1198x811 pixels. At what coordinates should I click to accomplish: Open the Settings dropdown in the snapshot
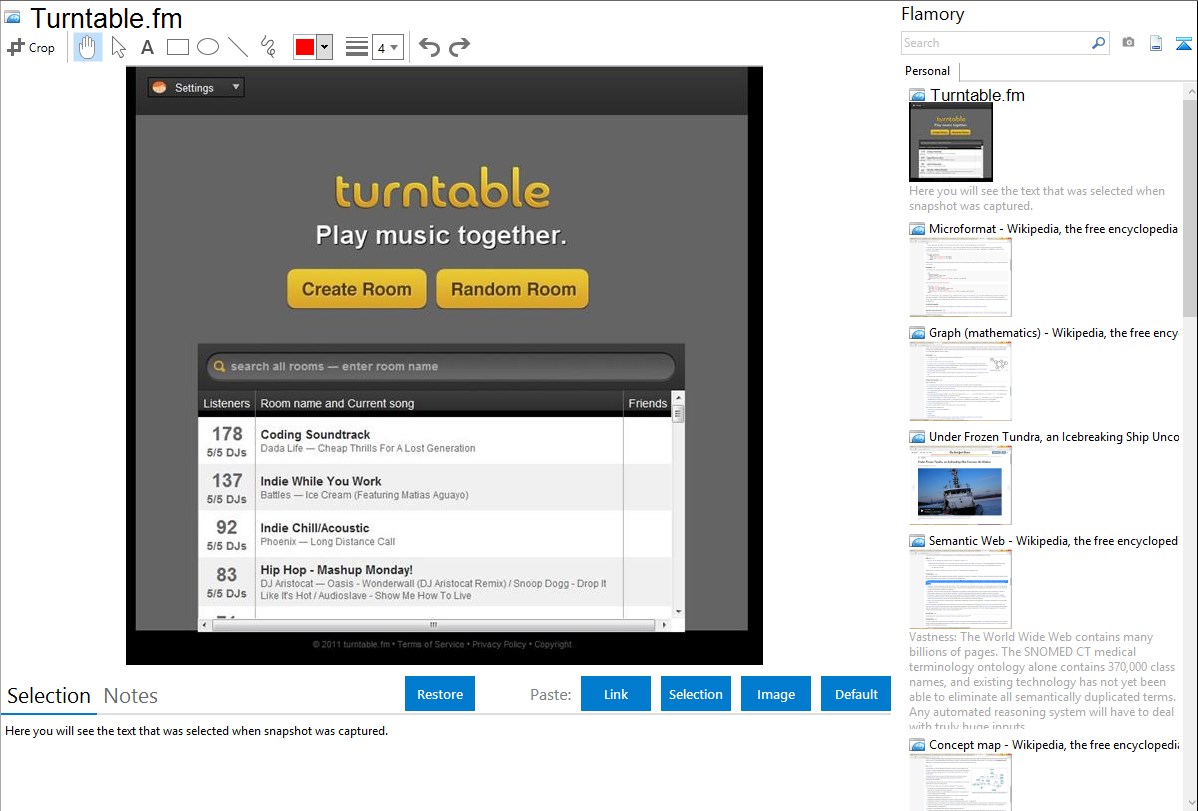coord(196,88)
